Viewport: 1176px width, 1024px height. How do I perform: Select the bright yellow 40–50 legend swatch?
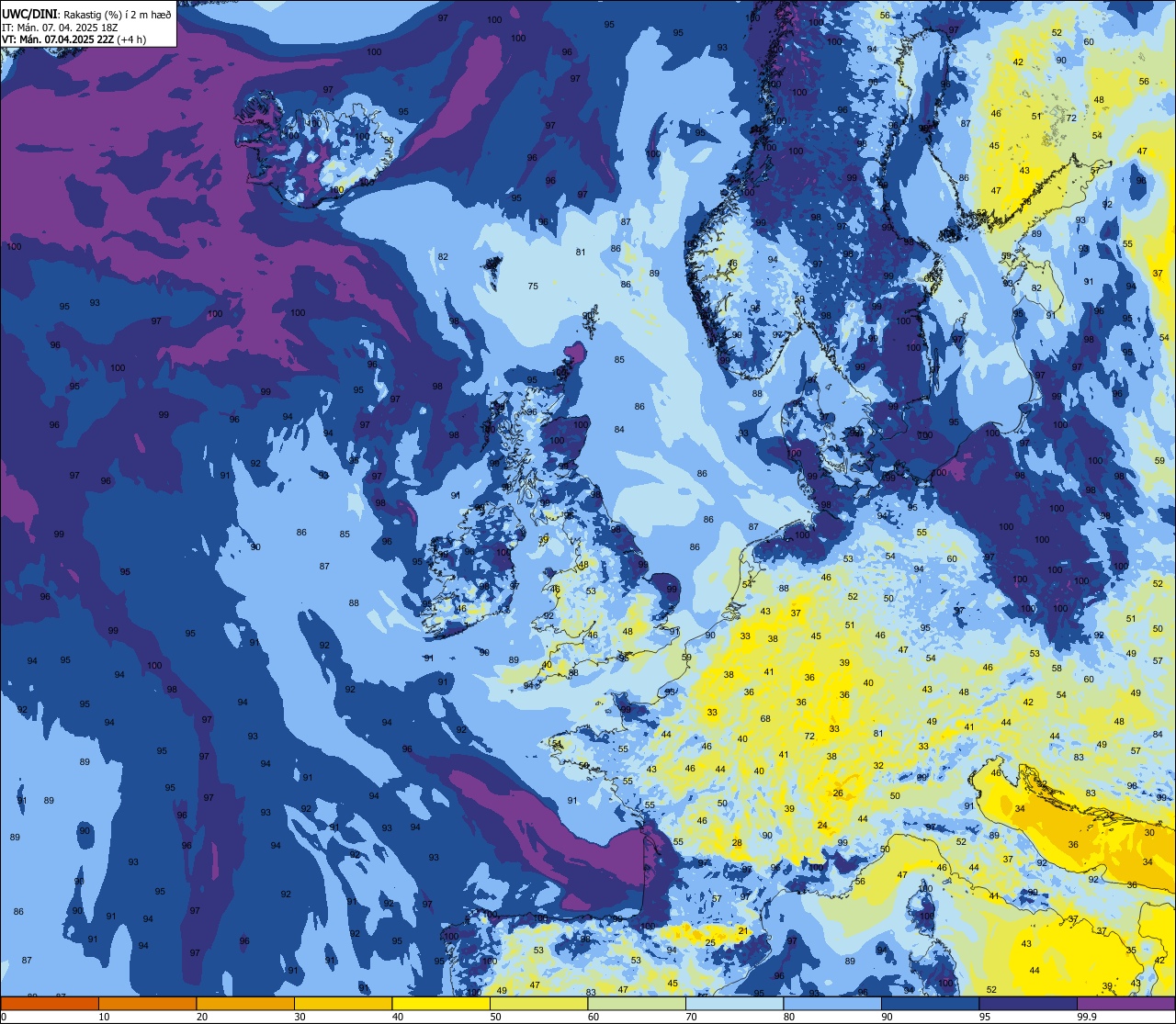tap(441, 1004)
